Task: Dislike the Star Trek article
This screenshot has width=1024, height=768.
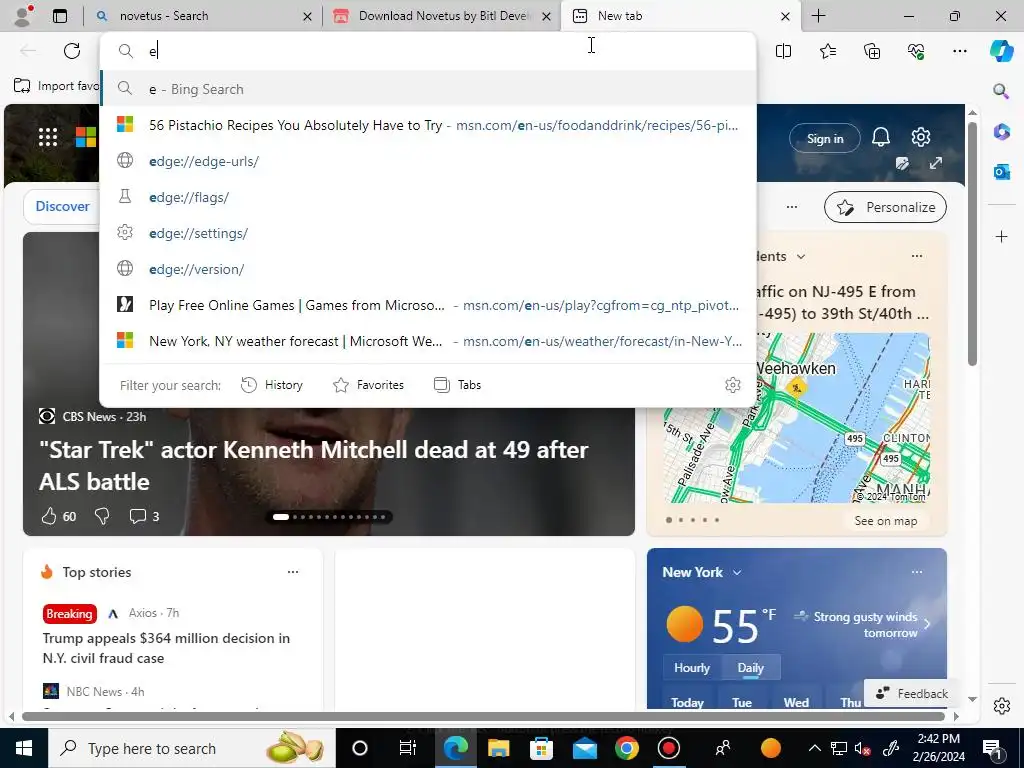Action: pos(102,517)
